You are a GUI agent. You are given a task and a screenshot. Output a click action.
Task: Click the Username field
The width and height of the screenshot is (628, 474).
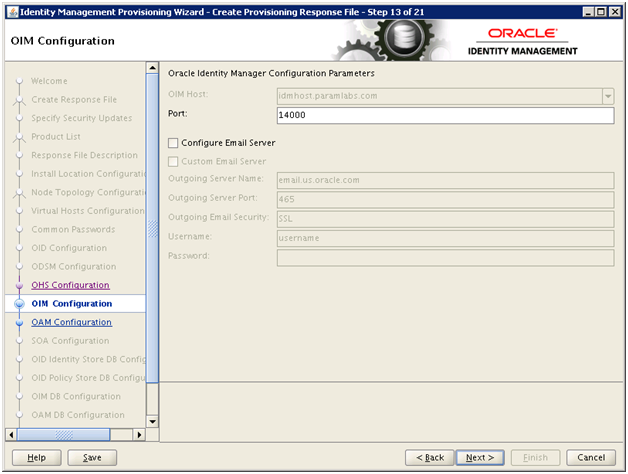click(445, 238)
